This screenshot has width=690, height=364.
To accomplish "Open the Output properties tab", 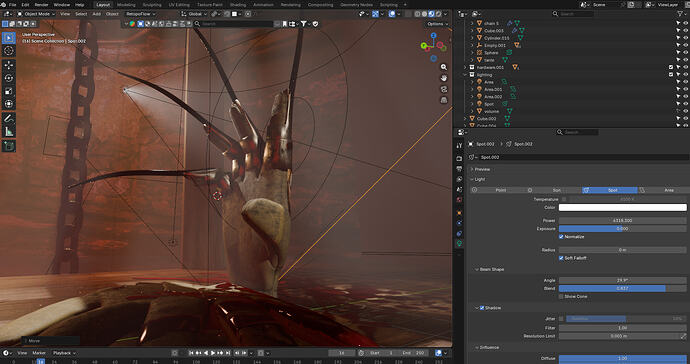I will [x=459, y=169].
